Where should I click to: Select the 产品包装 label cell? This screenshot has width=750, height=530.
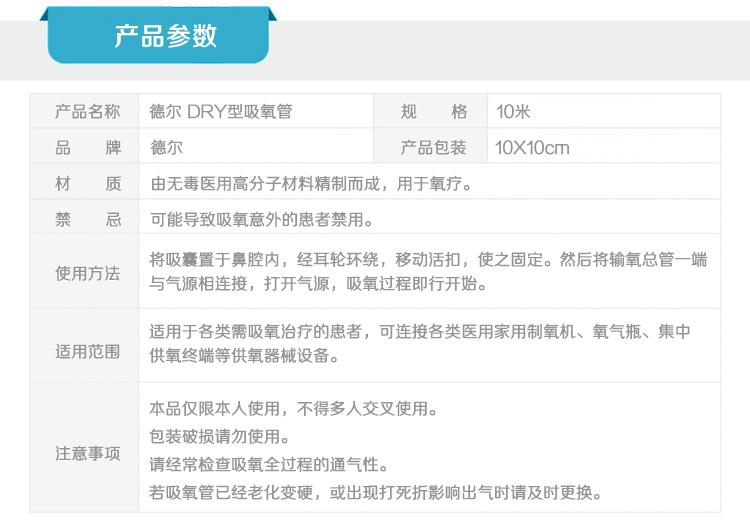[x=433, y=148]
